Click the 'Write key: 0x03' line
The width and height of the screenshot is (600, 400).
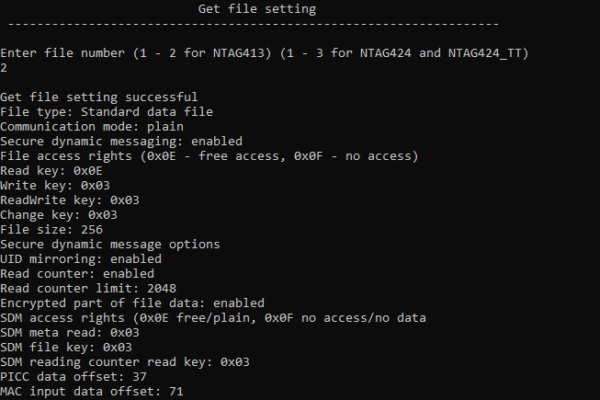coord(55,186)
